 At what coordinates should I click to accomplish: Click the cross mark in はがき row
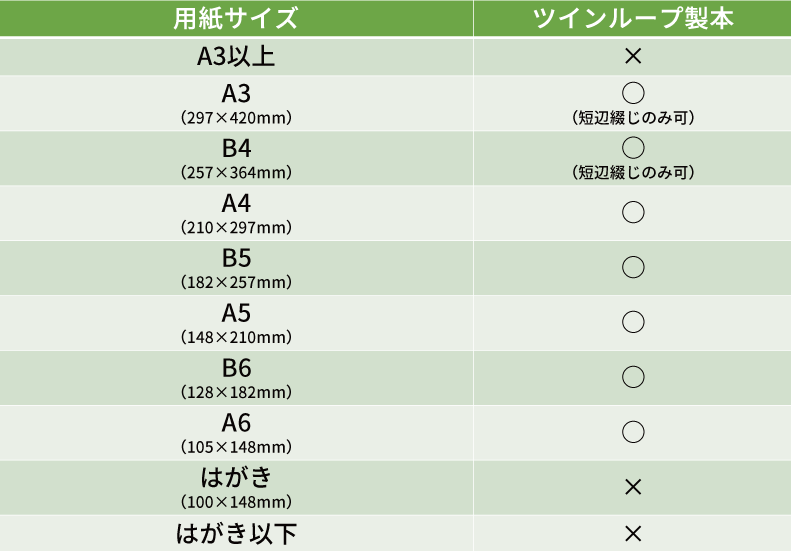point(632,487)
